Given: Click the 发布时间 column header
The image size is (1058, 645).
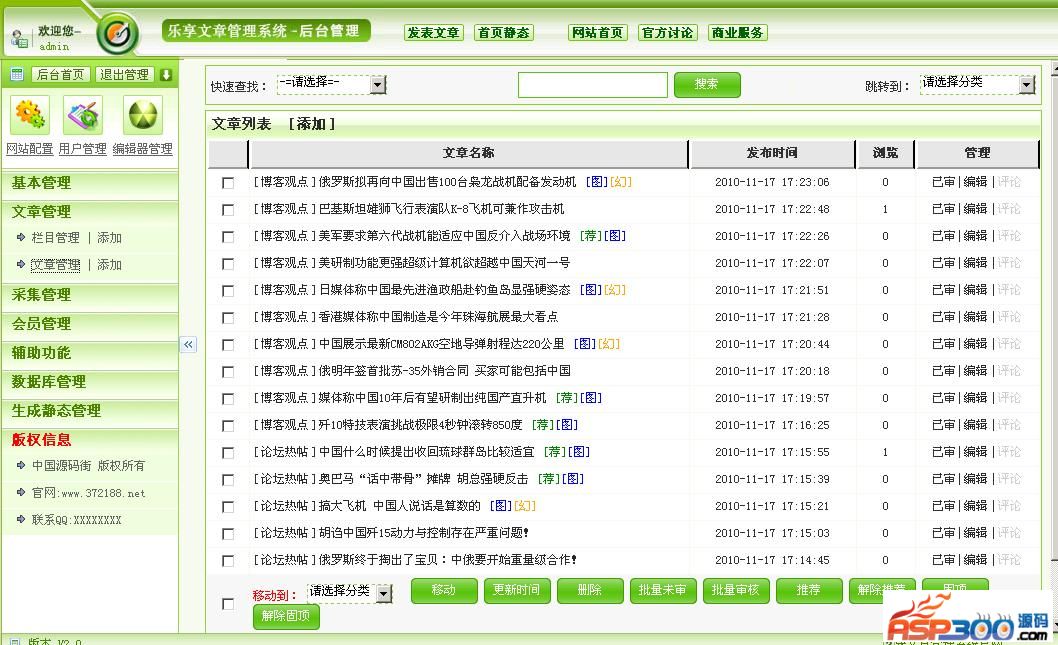Looking at the screenshot, I should [772, 154].
